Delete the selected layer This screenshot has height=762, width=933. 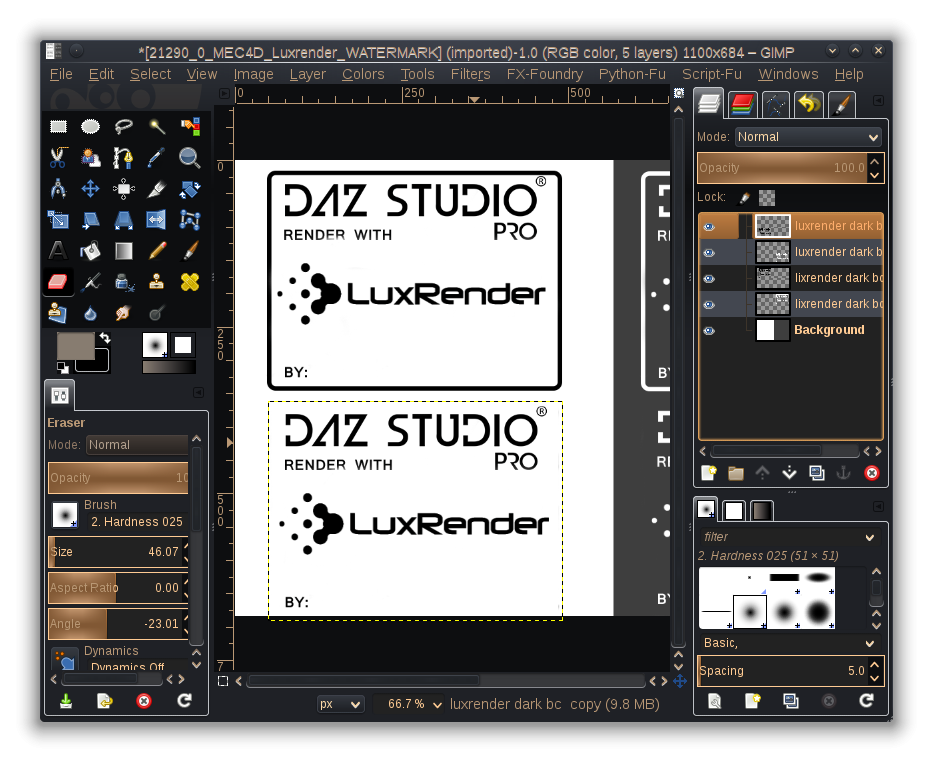click(872, 473)
